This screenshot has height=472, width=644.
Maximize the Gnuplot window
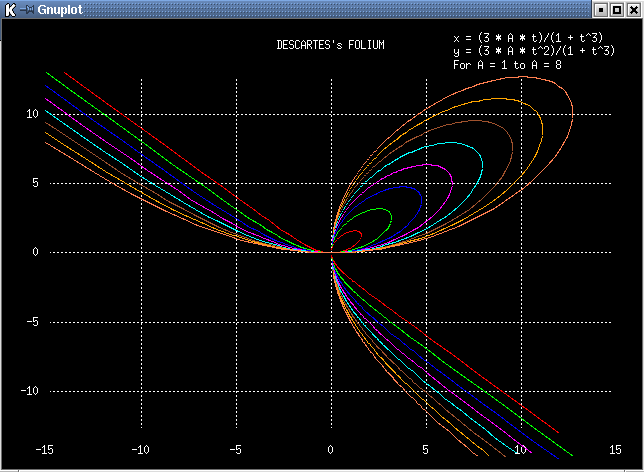point(617,10)
